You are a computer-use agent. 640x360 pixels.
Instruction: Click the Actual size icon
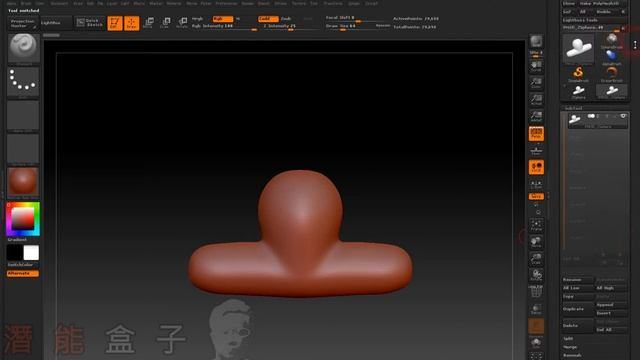tap(536, 100)
